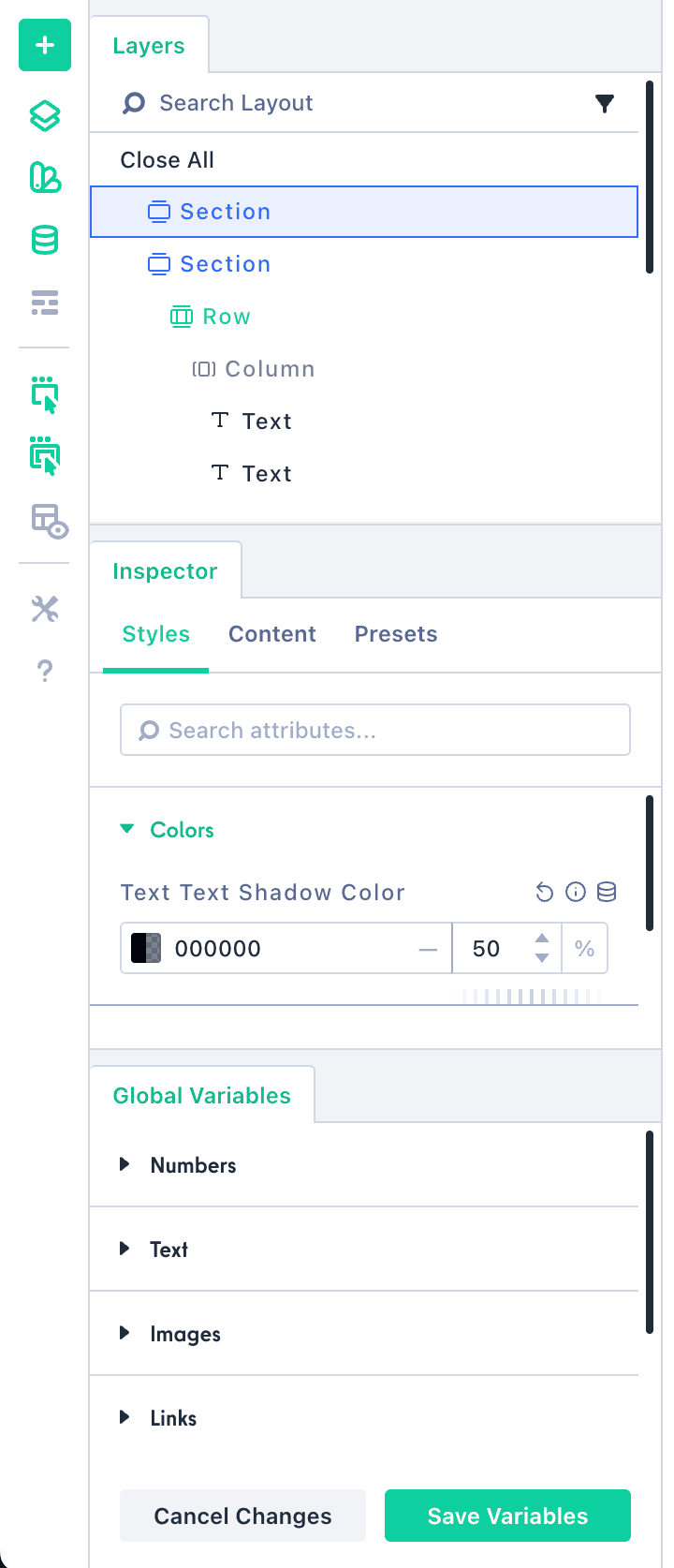Click the Save Variables button

507,1516
